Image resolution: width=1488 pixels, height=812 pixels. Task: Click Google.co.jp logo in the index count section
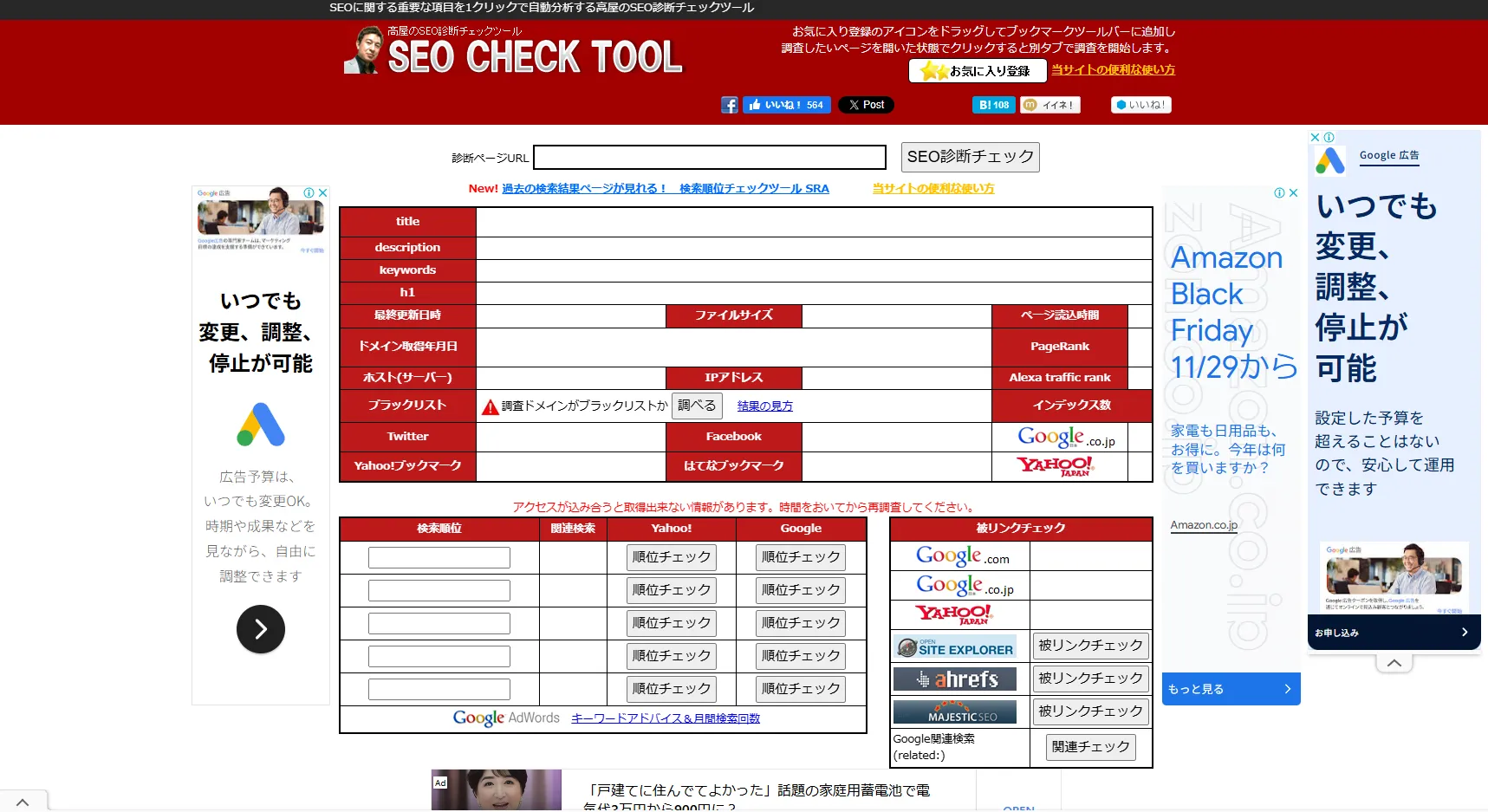pos(1066,437)
